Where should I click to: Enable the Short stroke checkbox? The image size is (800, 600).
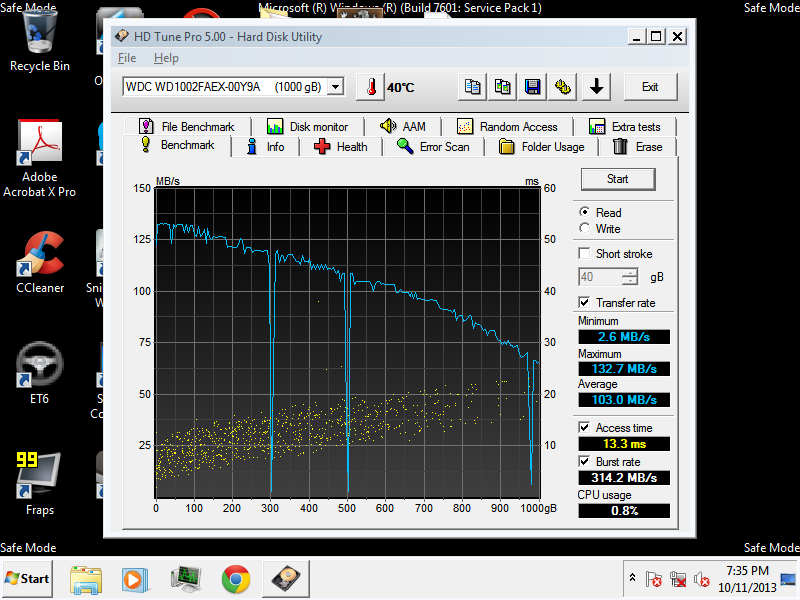(x=585, y=254)
